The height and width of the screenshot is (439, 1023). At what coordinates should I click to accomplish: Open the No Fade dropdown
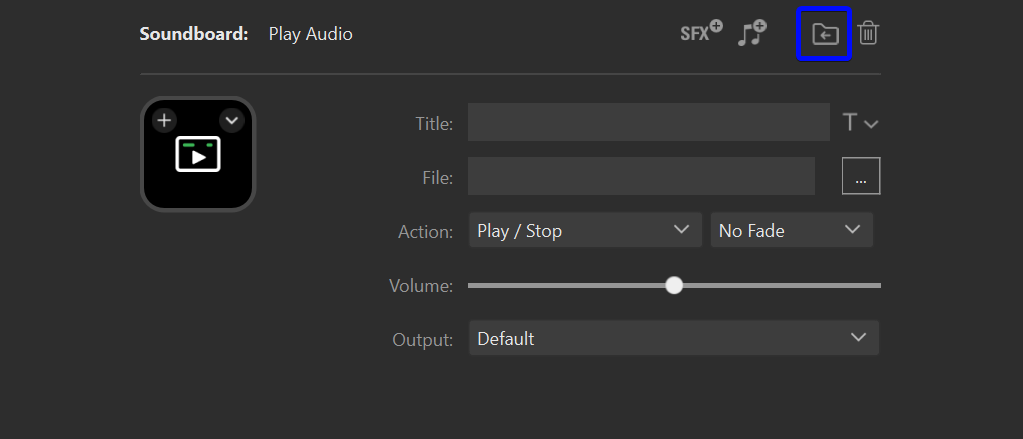pos(791,231)
